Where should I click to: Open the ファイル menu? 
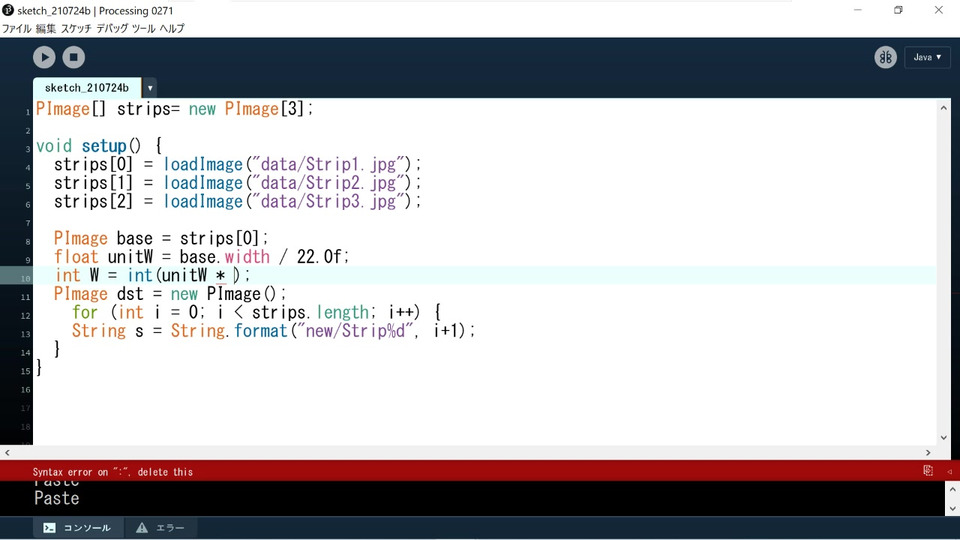[x=16, y=28]
